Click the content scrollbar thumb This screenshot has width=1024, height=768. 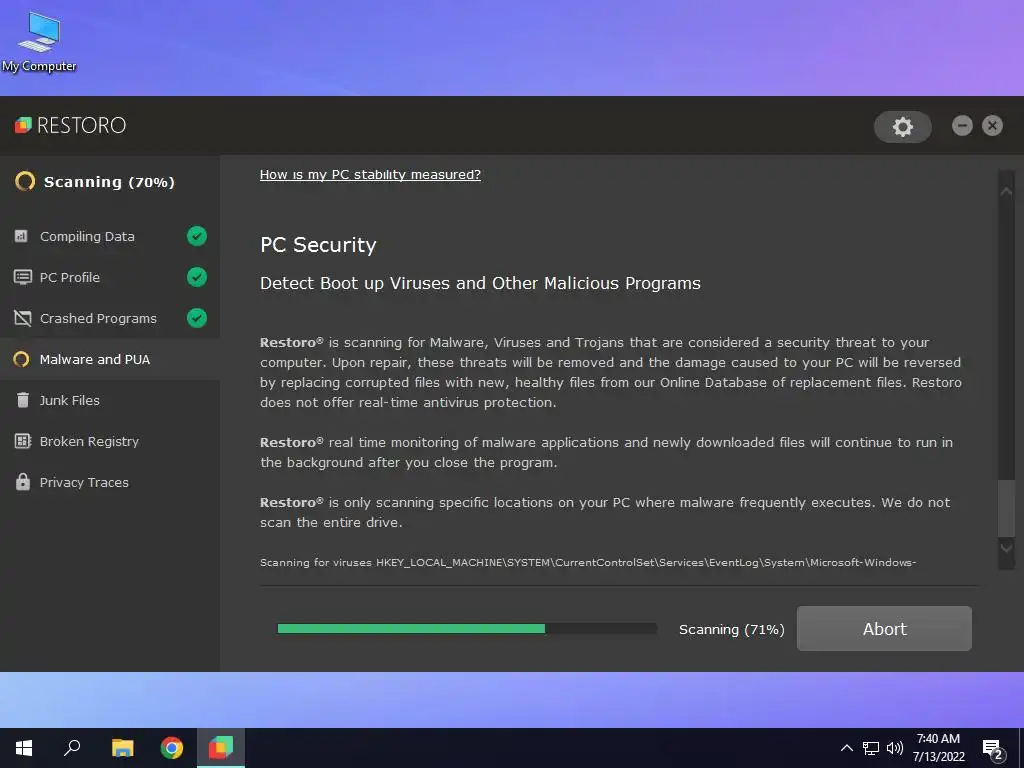click(x=1006, y=507)
